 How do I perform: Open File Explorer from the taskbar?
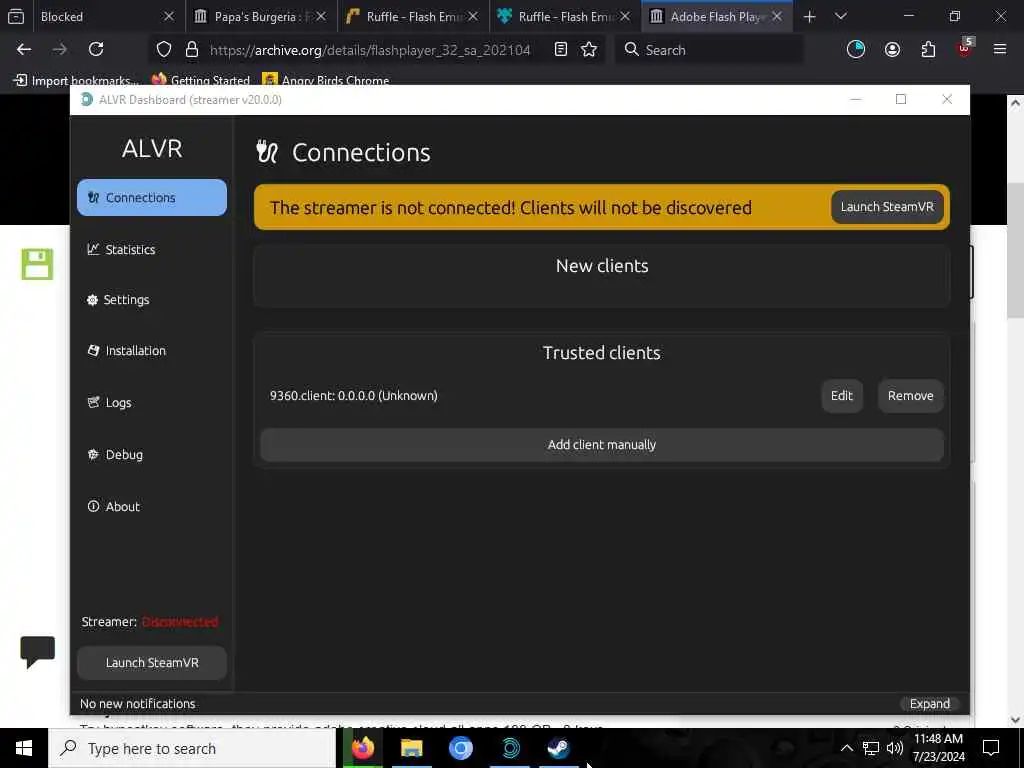tap(411, 748)
